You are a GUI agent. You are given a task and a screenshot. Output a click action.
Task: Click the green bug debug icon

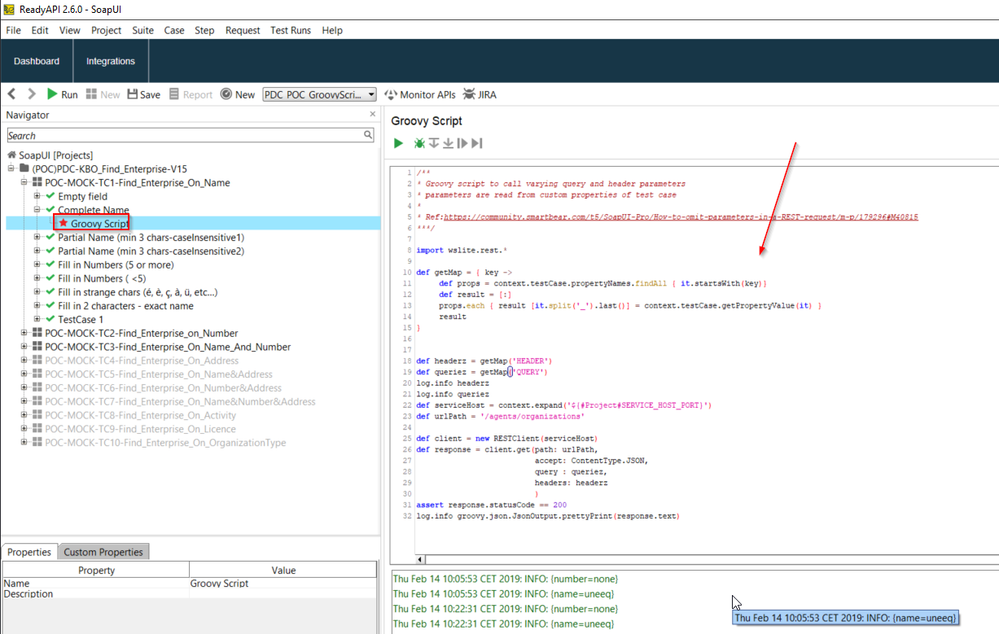pyautogui.click(x=420, y=144)
